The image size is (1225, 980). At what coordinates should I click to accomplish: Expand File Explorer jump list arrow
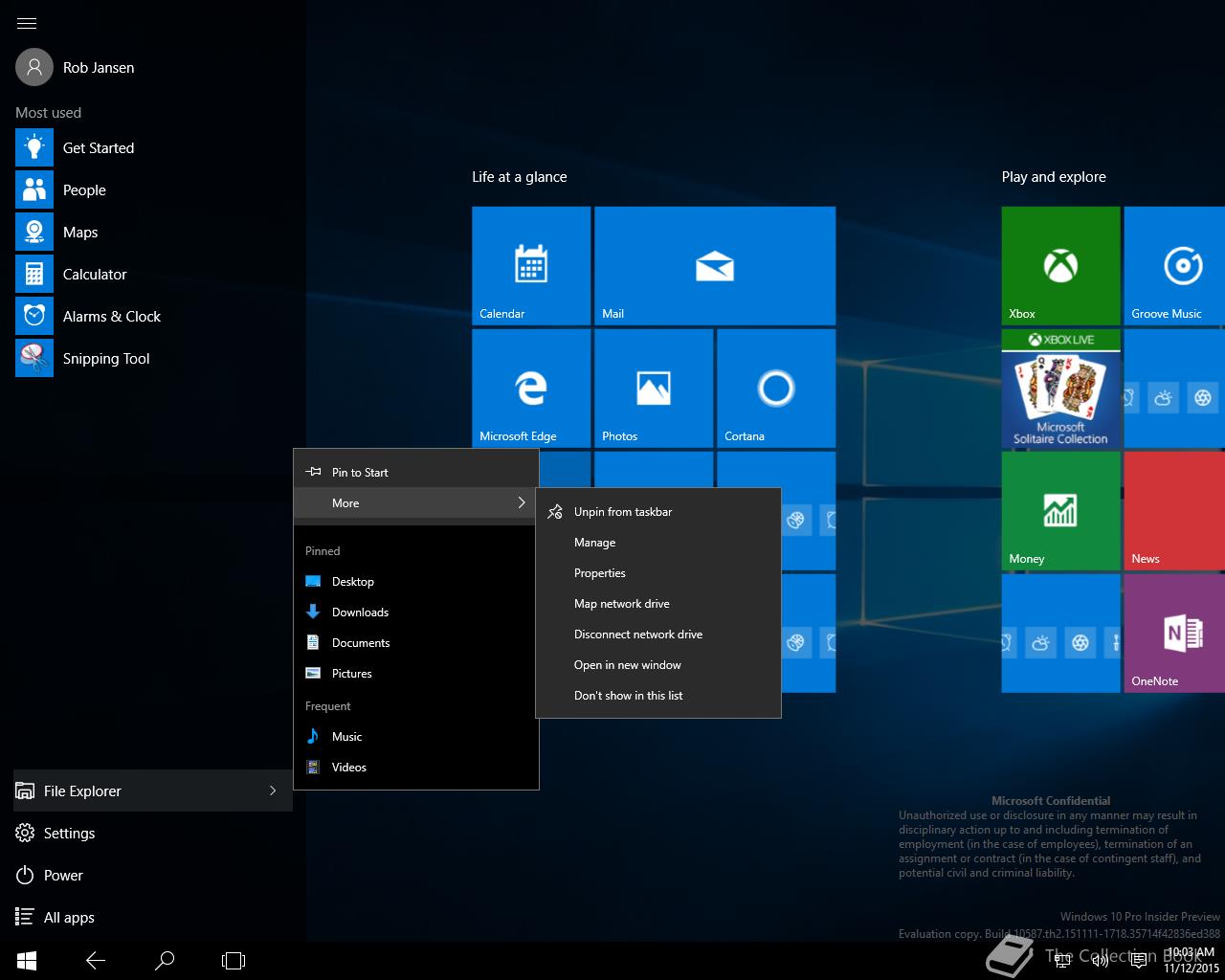tap(273, 791)
